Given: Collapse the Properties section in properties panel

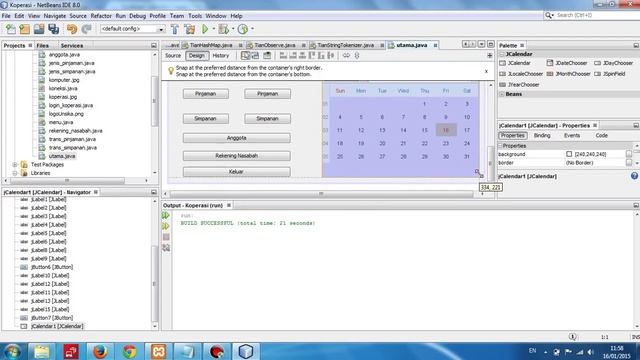Looking at the screenshot, I should coord(500,146).
